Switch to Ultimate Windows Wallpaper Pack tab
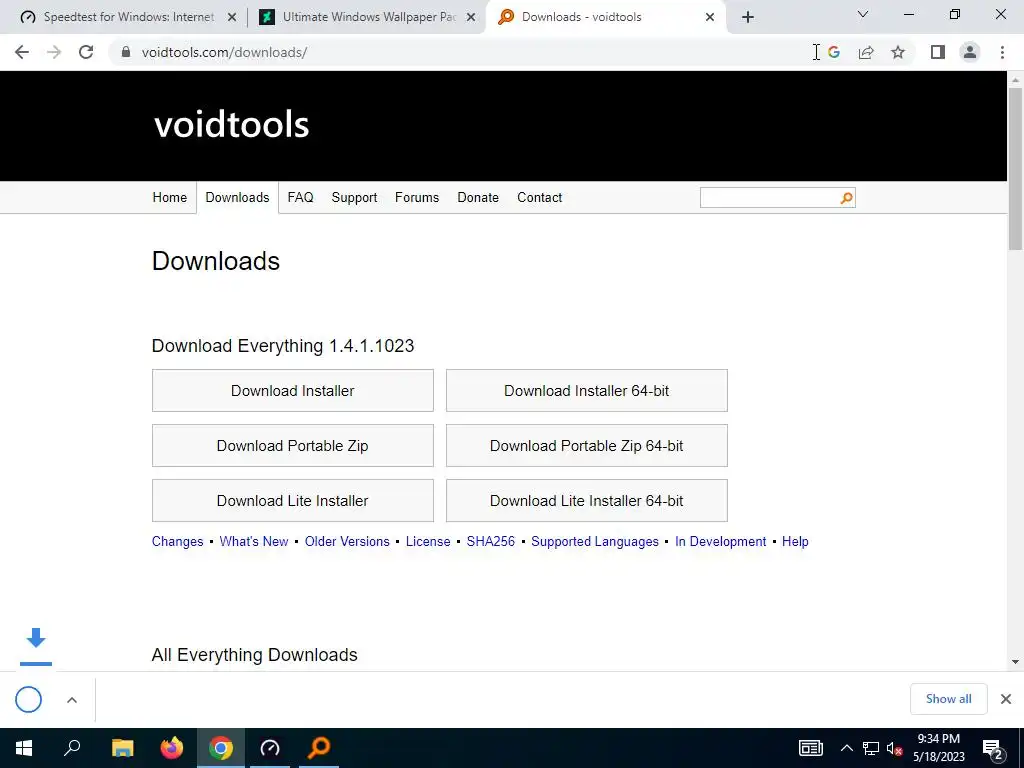 coord(368,17)
